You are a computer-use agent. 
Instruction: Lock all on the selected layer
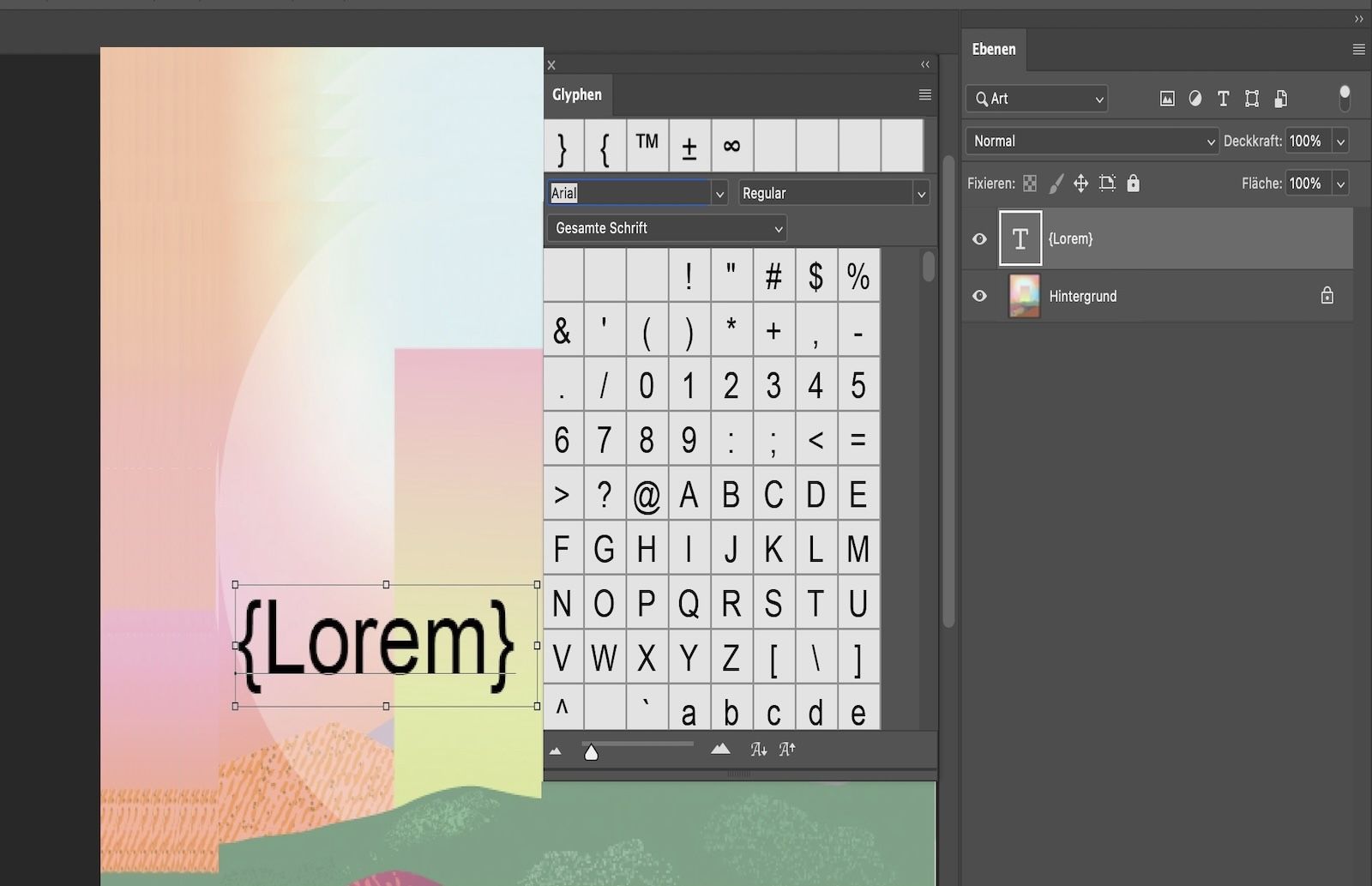(1134, 183)
